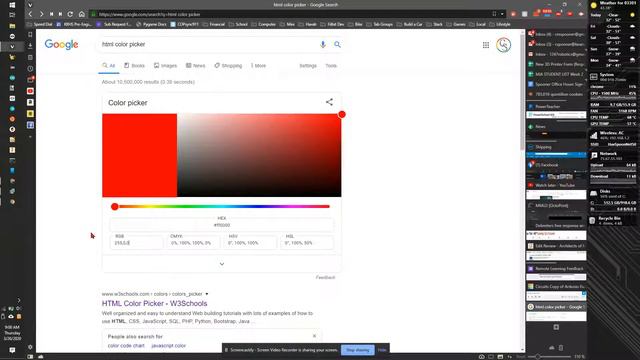Click the Rewind navigation icon in the toolbar
This screenshot has height=360, width=640.
coord(51,14)
